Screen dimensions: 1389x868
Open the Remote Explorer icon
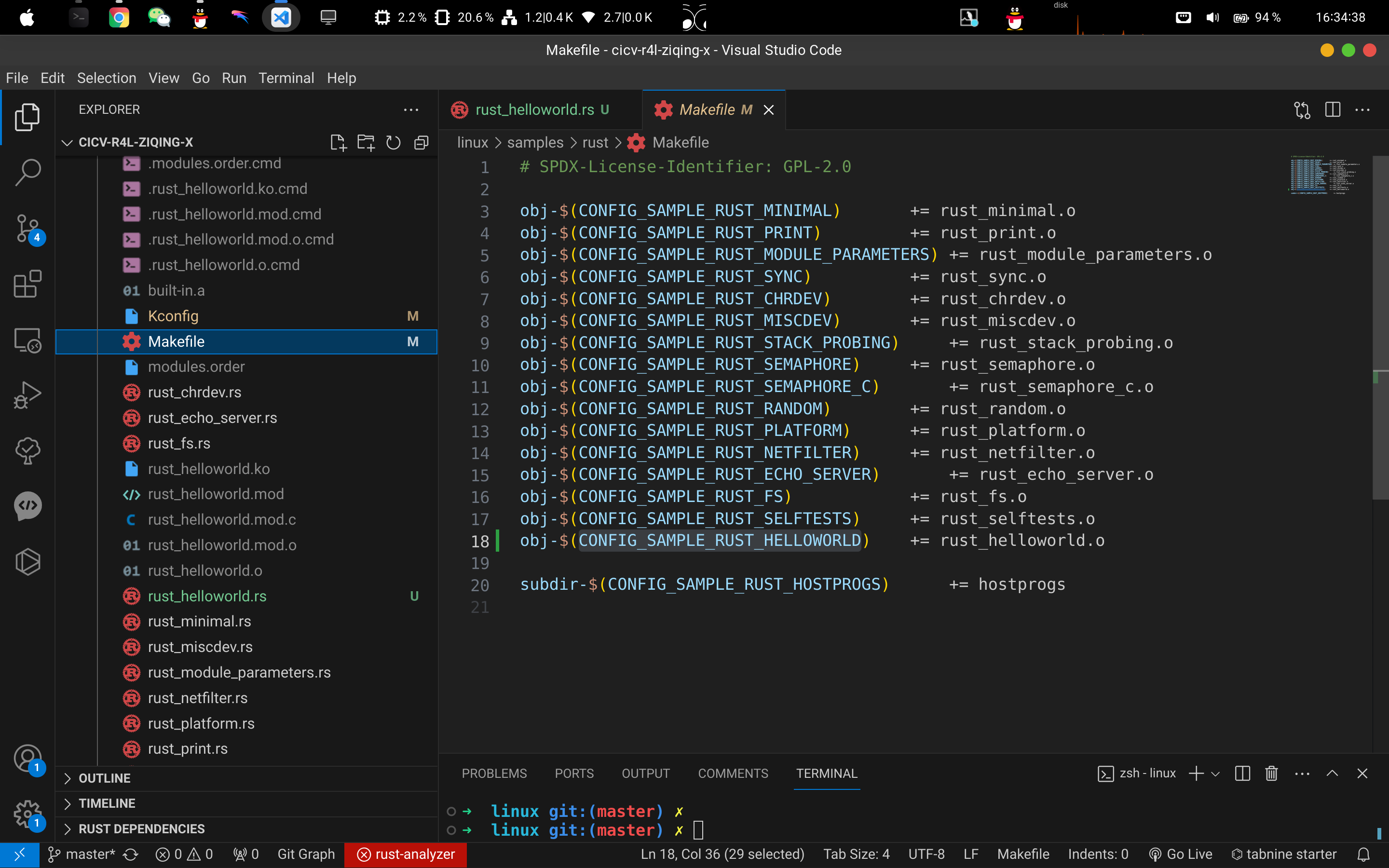[x=27, y=341]
